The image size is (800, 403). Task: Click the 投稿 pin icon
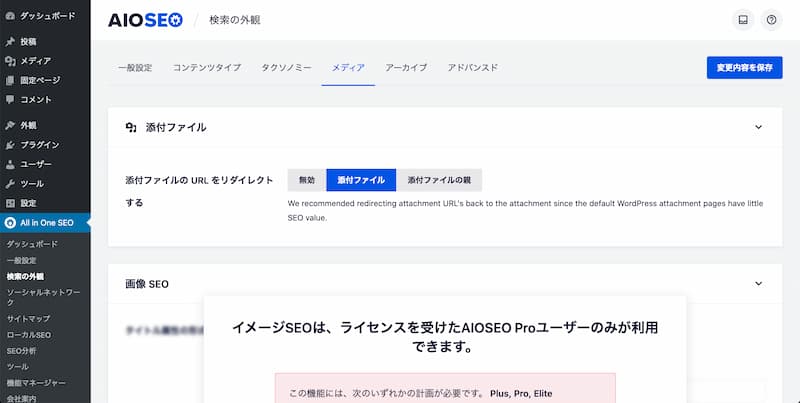[x=10, y=42]
